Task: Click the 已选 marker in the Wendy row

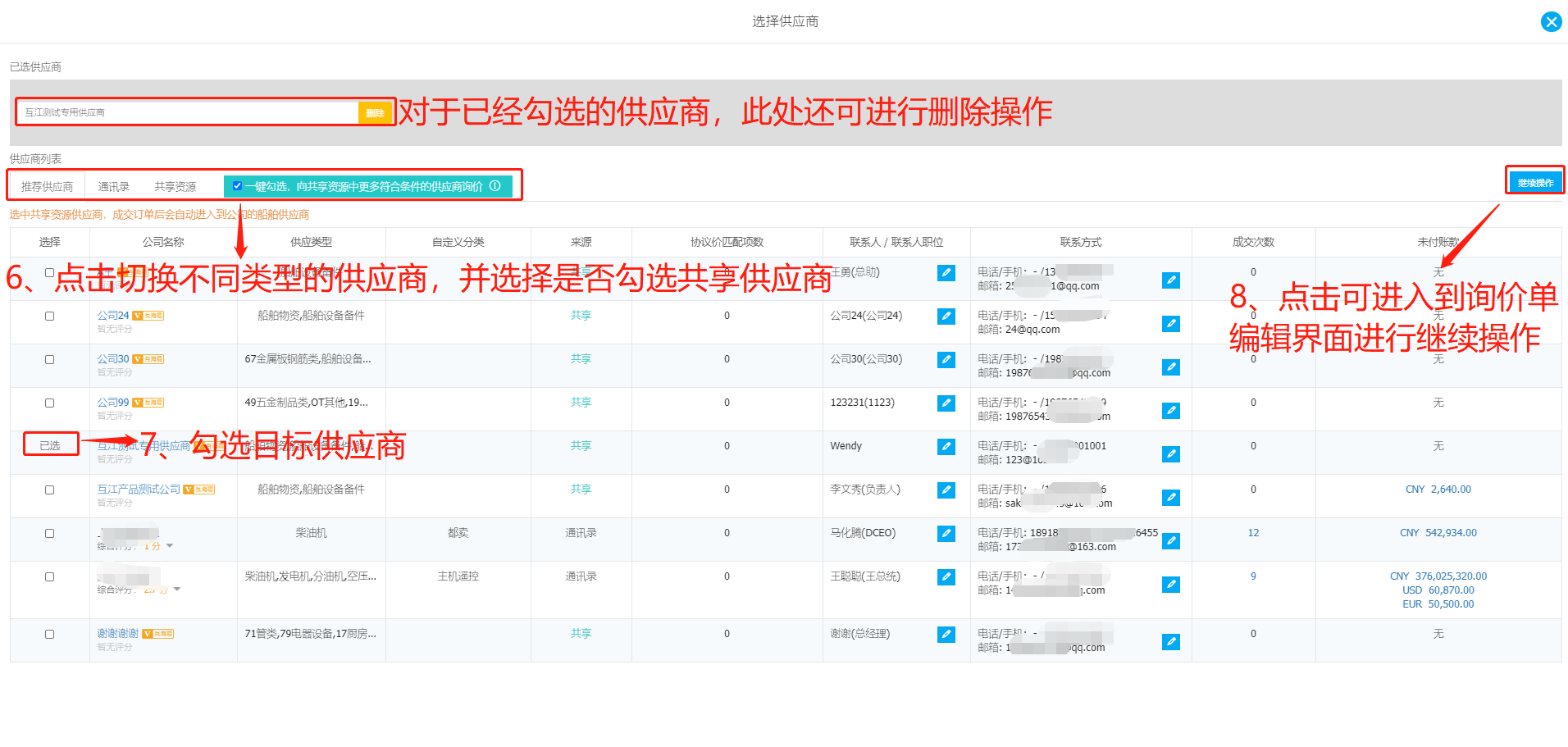Action: (50, 445)
